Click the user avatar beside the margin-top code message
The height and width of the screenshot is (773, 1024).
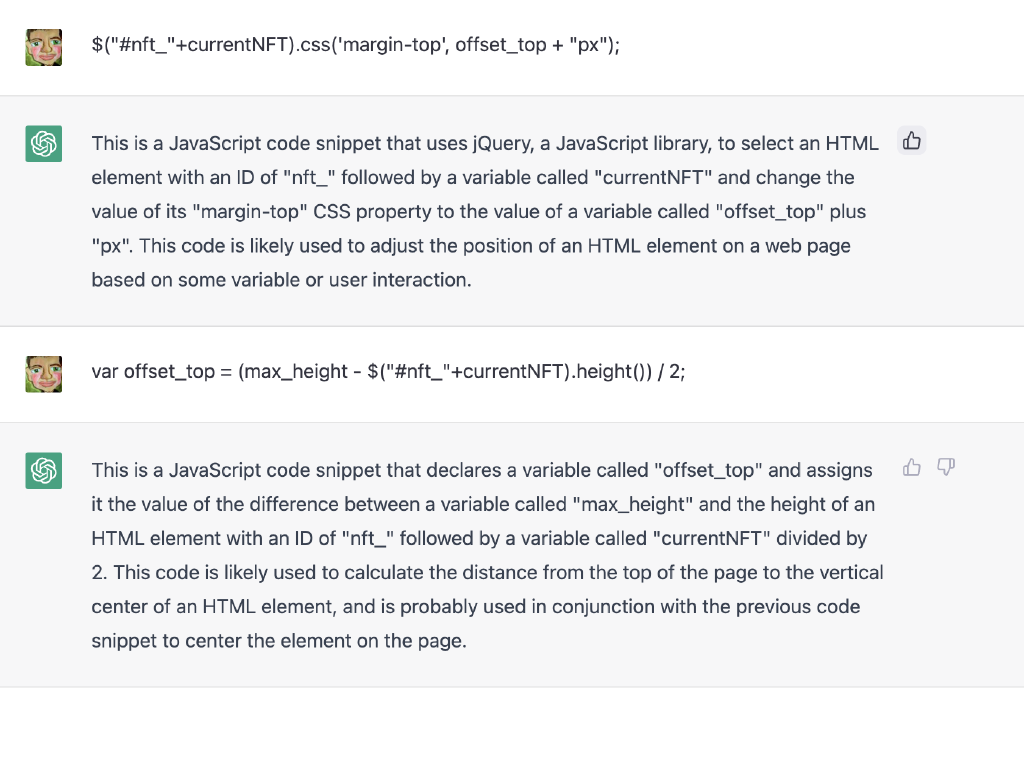[x=44, y=47]
